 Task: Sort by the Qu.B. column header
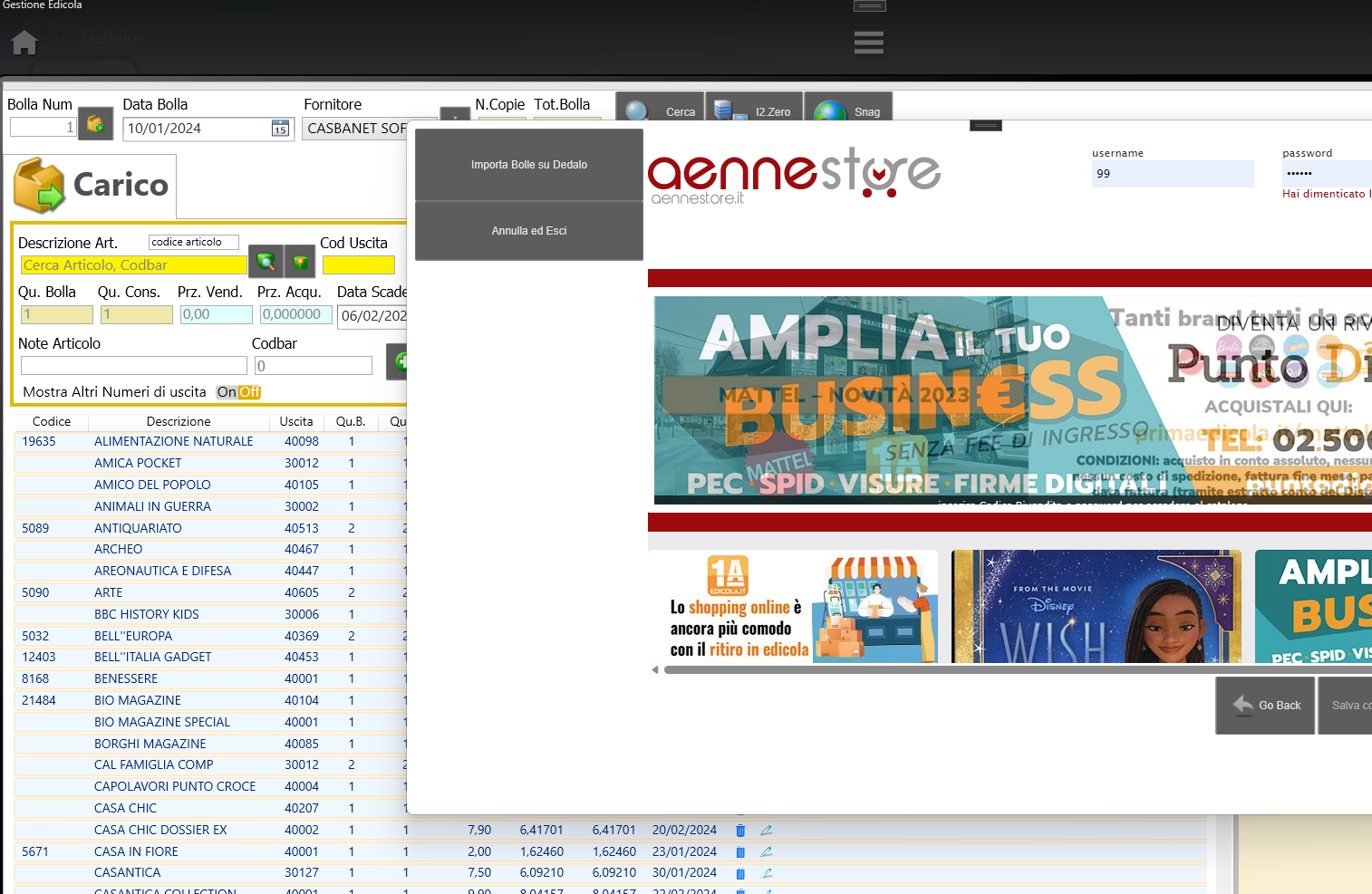tap(351, 421)
